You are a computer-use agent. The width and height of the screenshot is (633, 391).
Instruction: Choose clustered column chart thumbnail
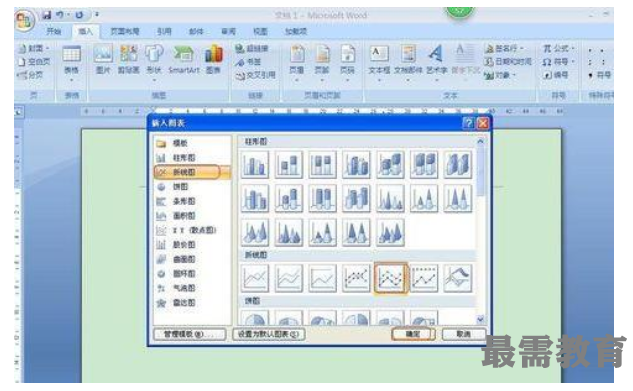(255, 165)
